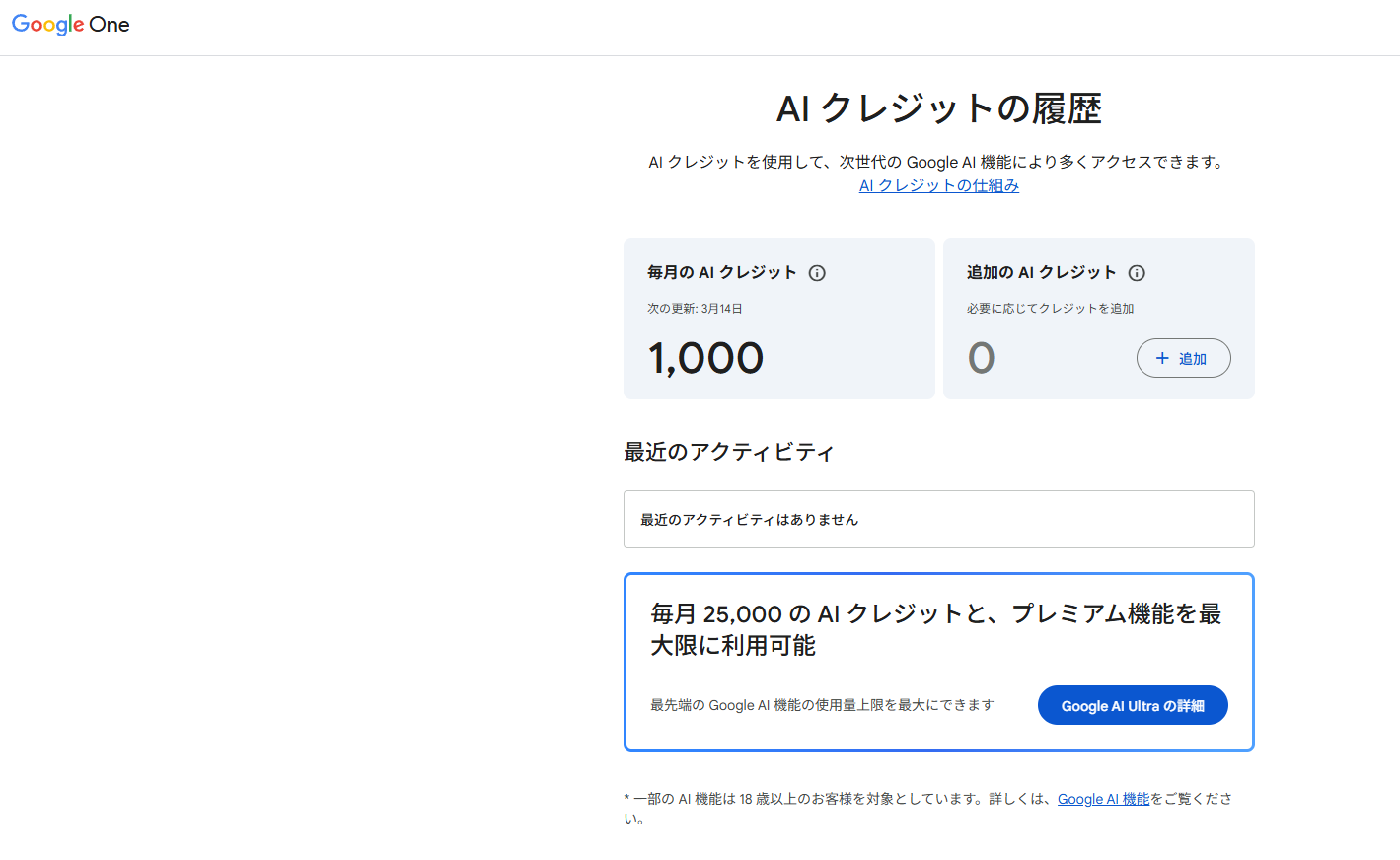Viewport: 1400px width, 860px height.
Task: Open the Google AI 機能 link
Action: tap(1103, 799)
